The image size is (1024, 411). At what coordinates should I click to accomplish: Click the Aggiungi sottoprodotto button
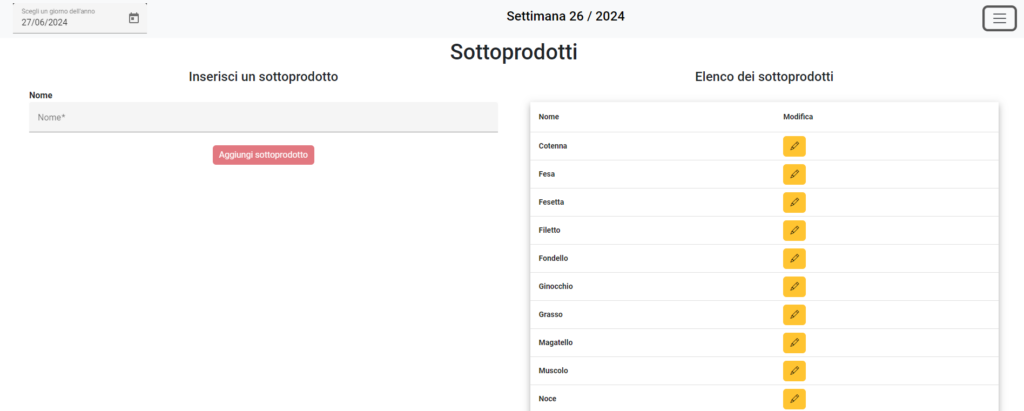pos(263,155)
